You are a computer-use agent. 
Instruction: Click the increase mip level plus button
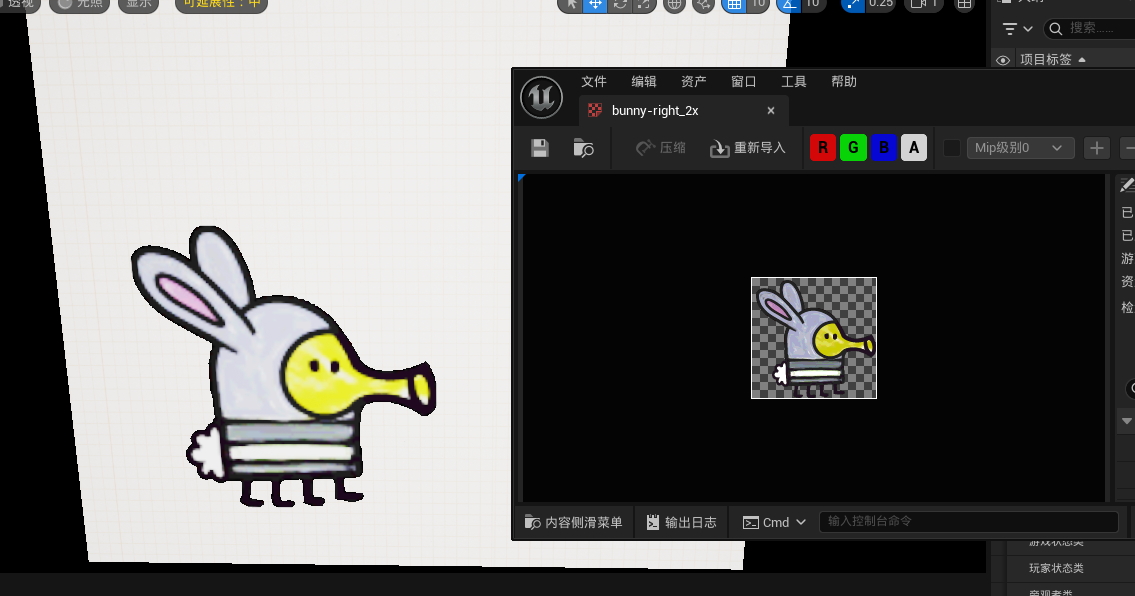pos(1097,148)
